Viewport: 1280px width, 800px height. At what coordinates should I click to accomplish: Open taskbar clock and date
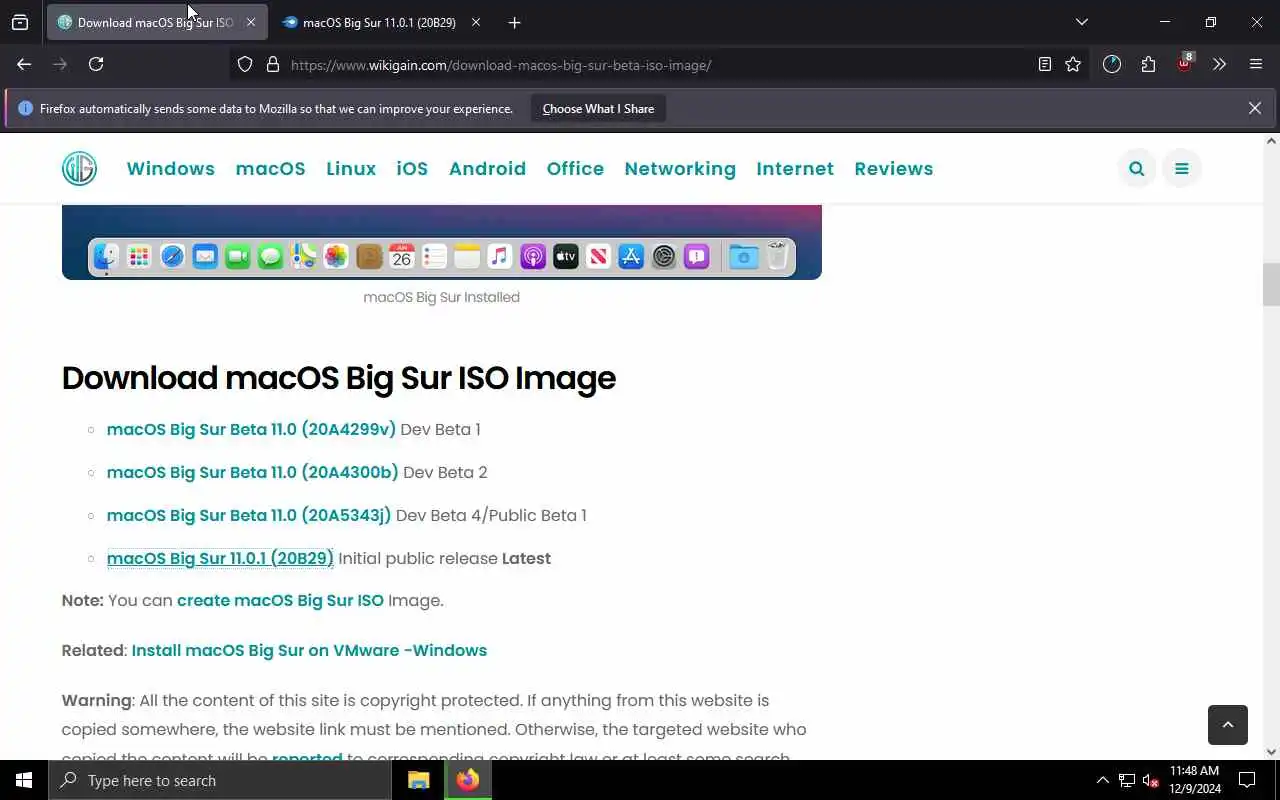(1195, 780)
